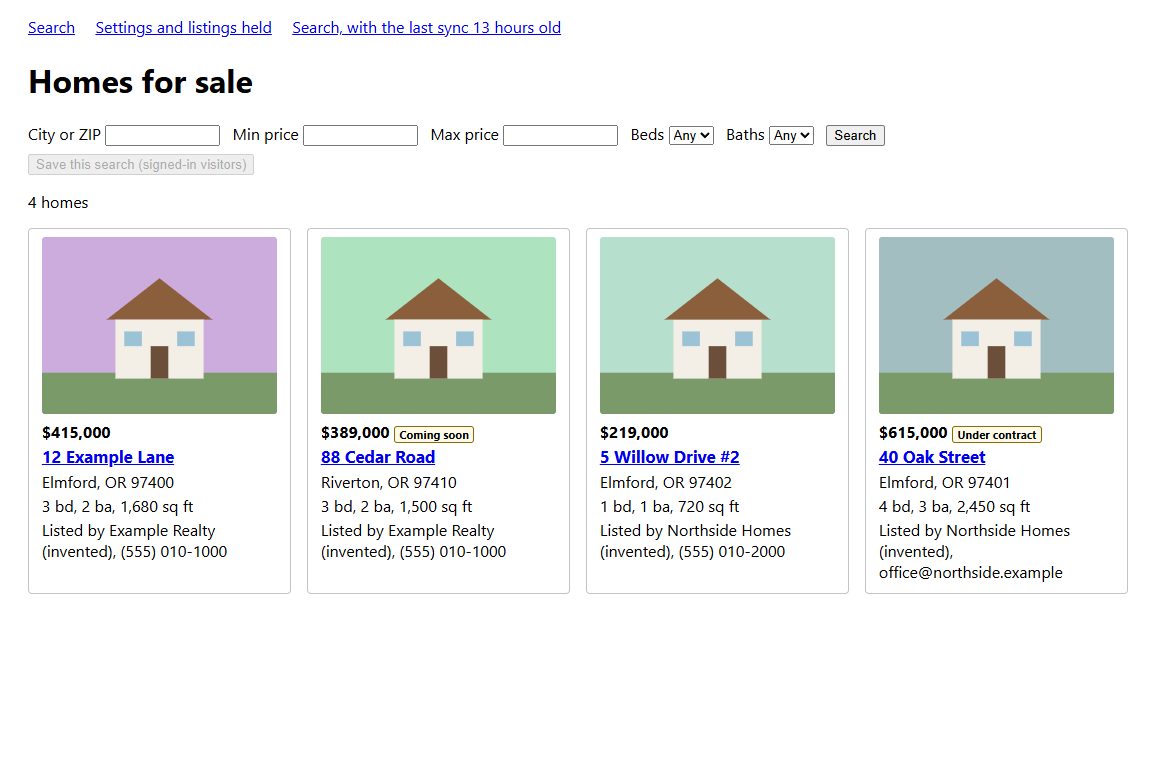Click the 3 bd, 2 ba, 1,680 sq ft details
The image size is (1156, 760).
pyautogui.click(x=117, y=507)
